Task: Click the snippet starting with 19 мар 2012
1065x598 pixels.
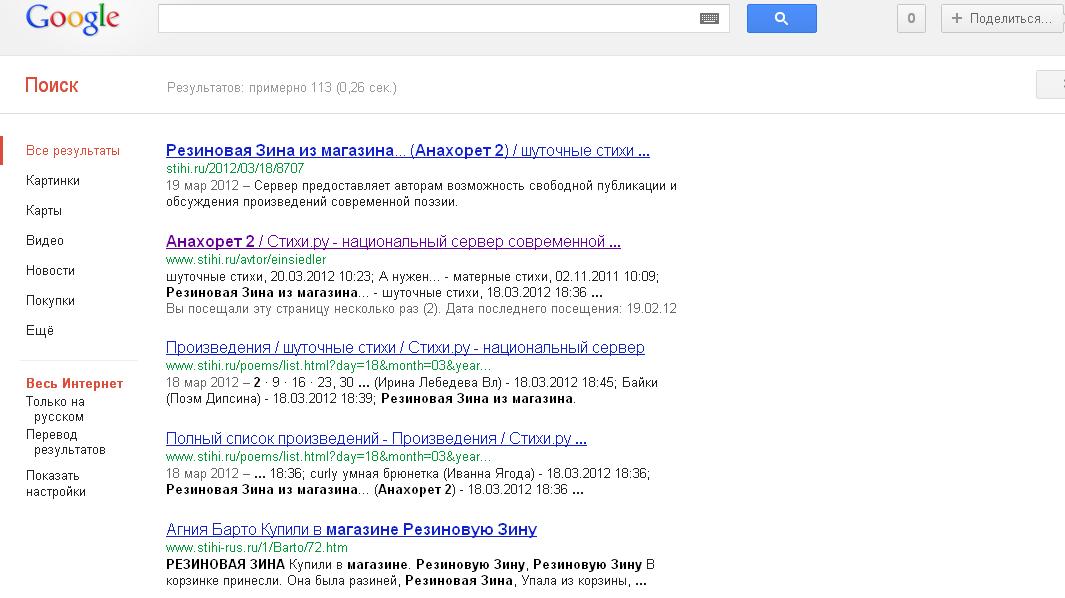Action: pos(421,194)
